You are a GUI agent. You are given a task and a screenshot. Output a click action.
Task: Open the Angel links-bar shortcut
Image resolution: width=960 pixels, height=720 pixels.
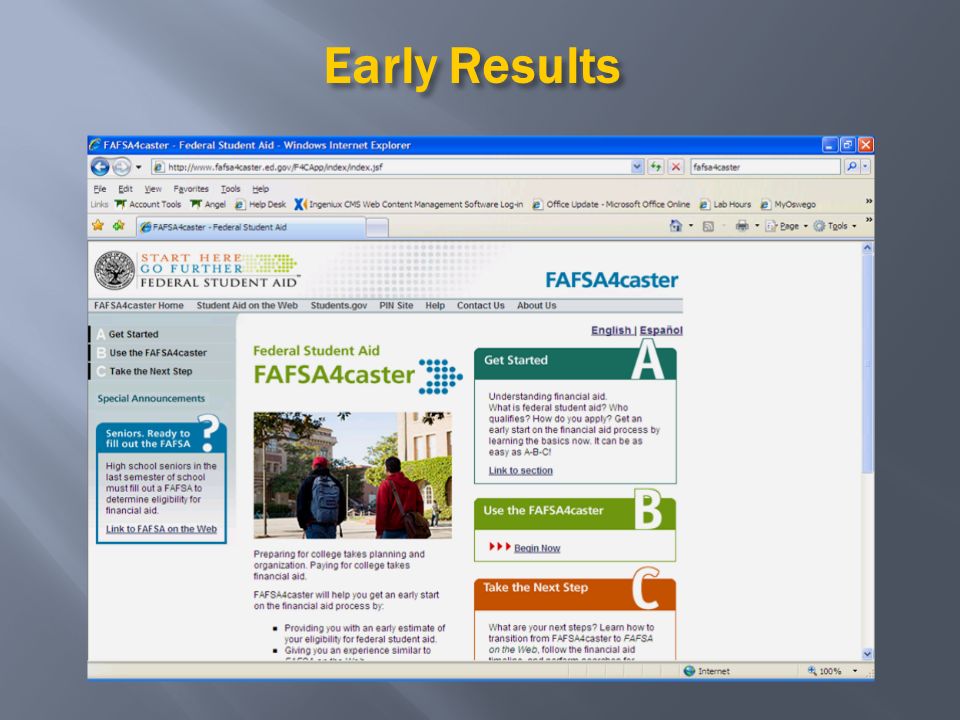pos(208,204)
